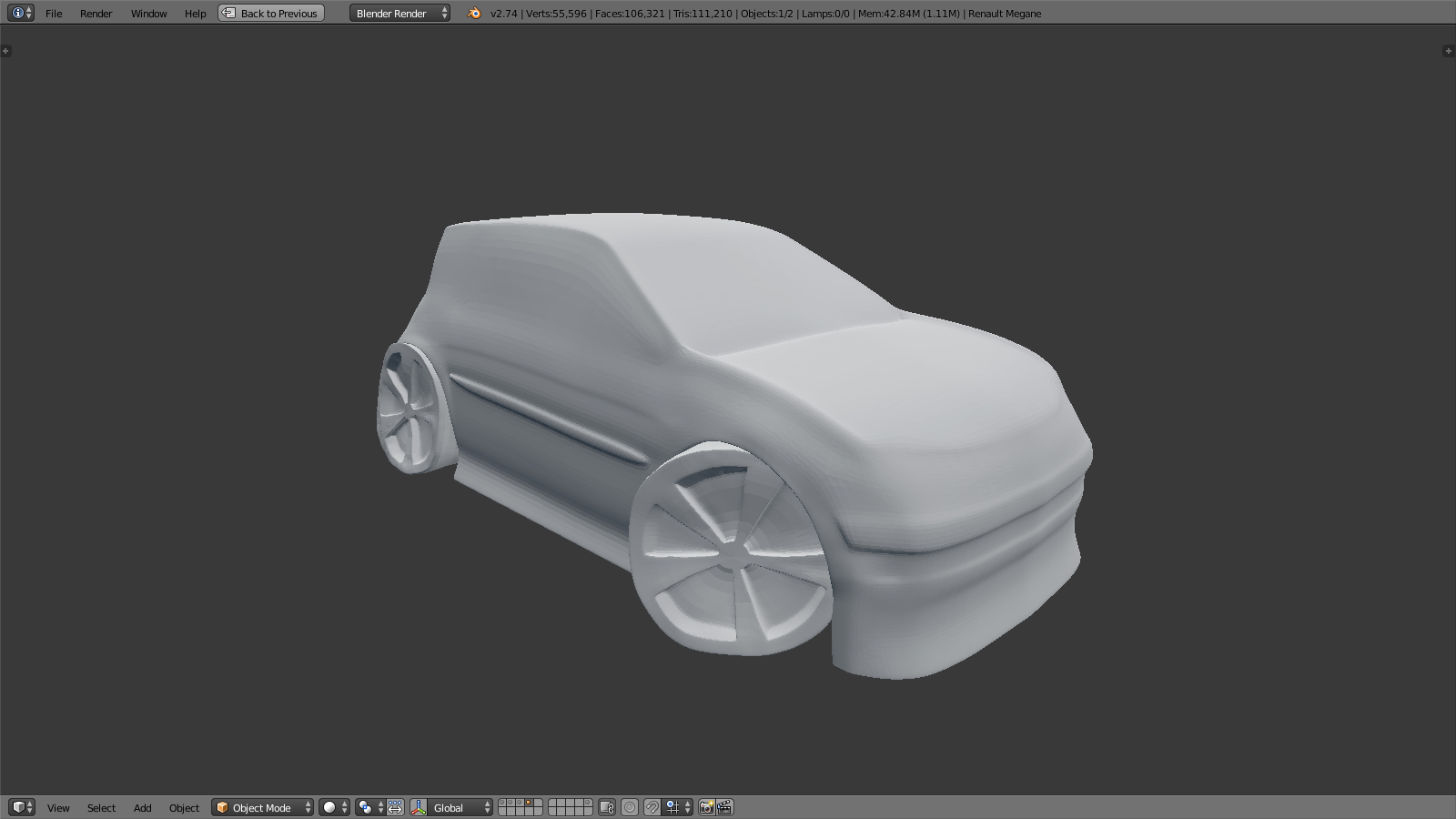Click the top-right plus region expander
This screenshot has width=1456, height=819.
[1449, 51]
